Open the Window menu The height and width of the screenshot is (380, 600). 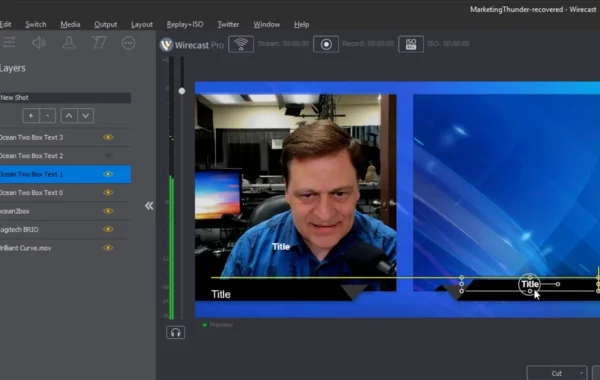267,24
